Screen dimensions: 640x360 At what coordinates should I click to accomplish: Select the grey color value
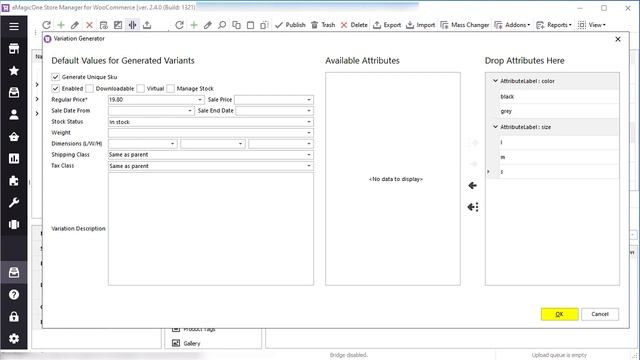pos(559,111)
